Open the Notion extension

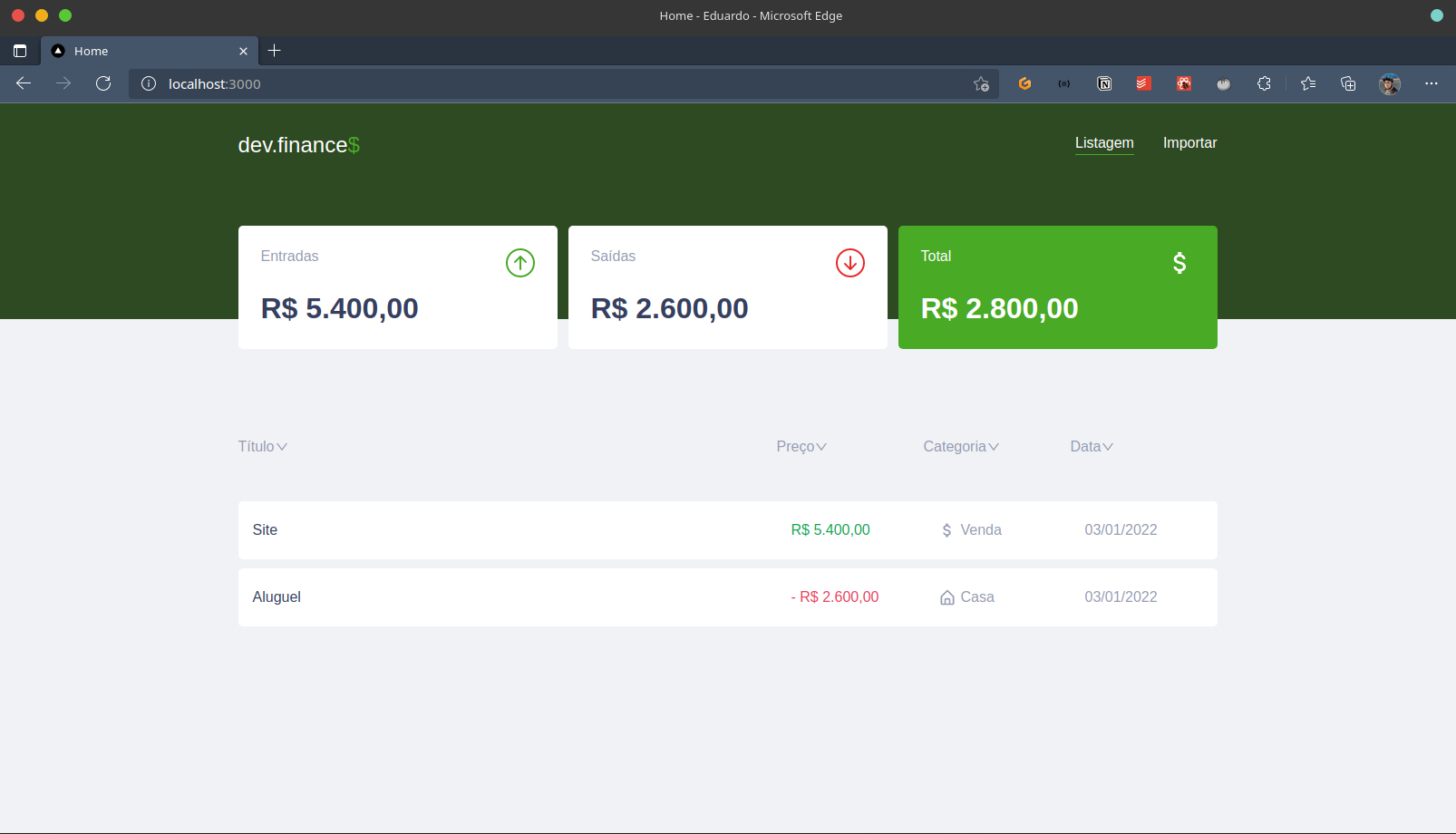1104,83
